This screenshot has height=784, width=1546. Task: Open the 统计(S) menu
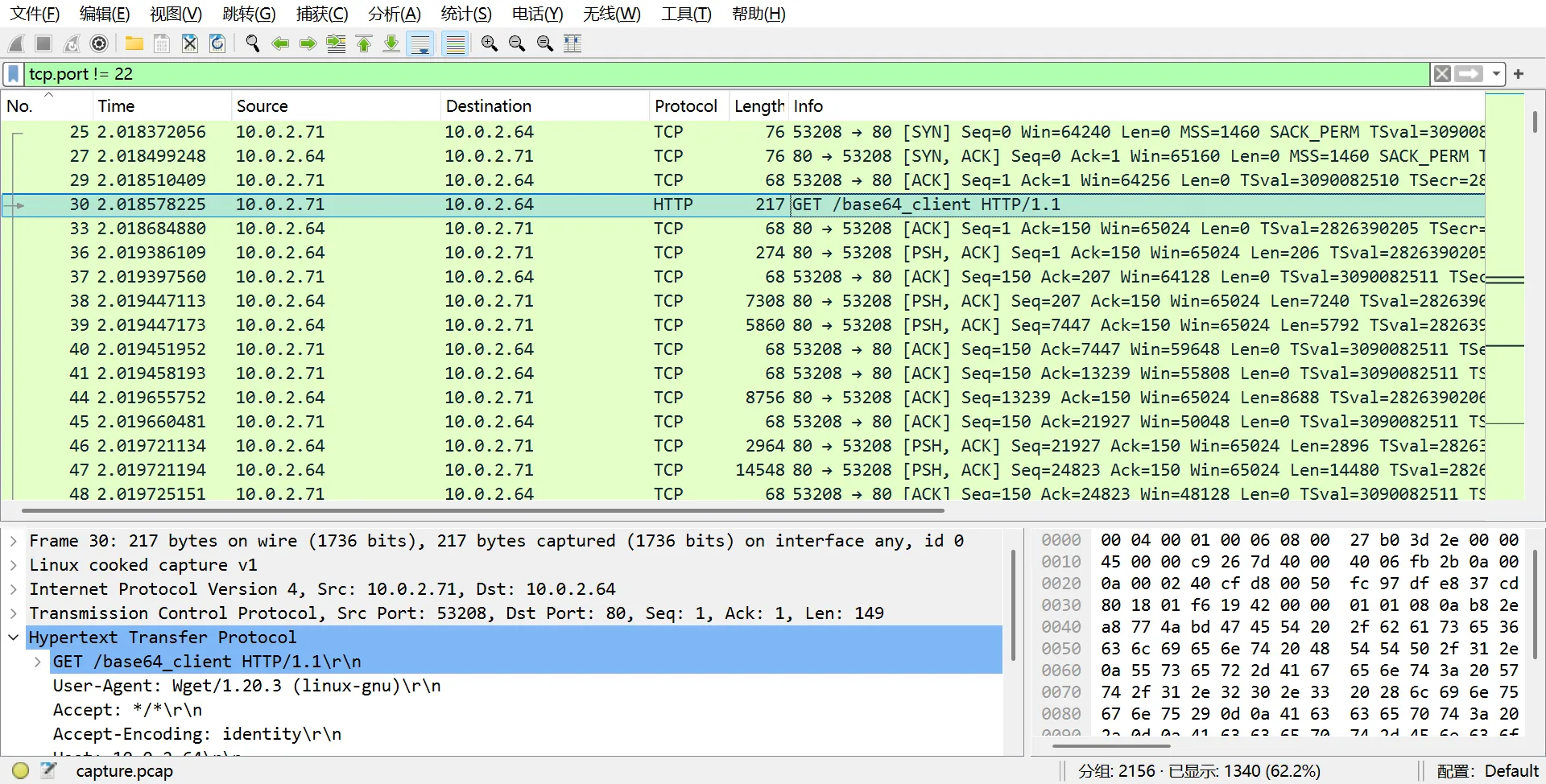pos(465,14)
